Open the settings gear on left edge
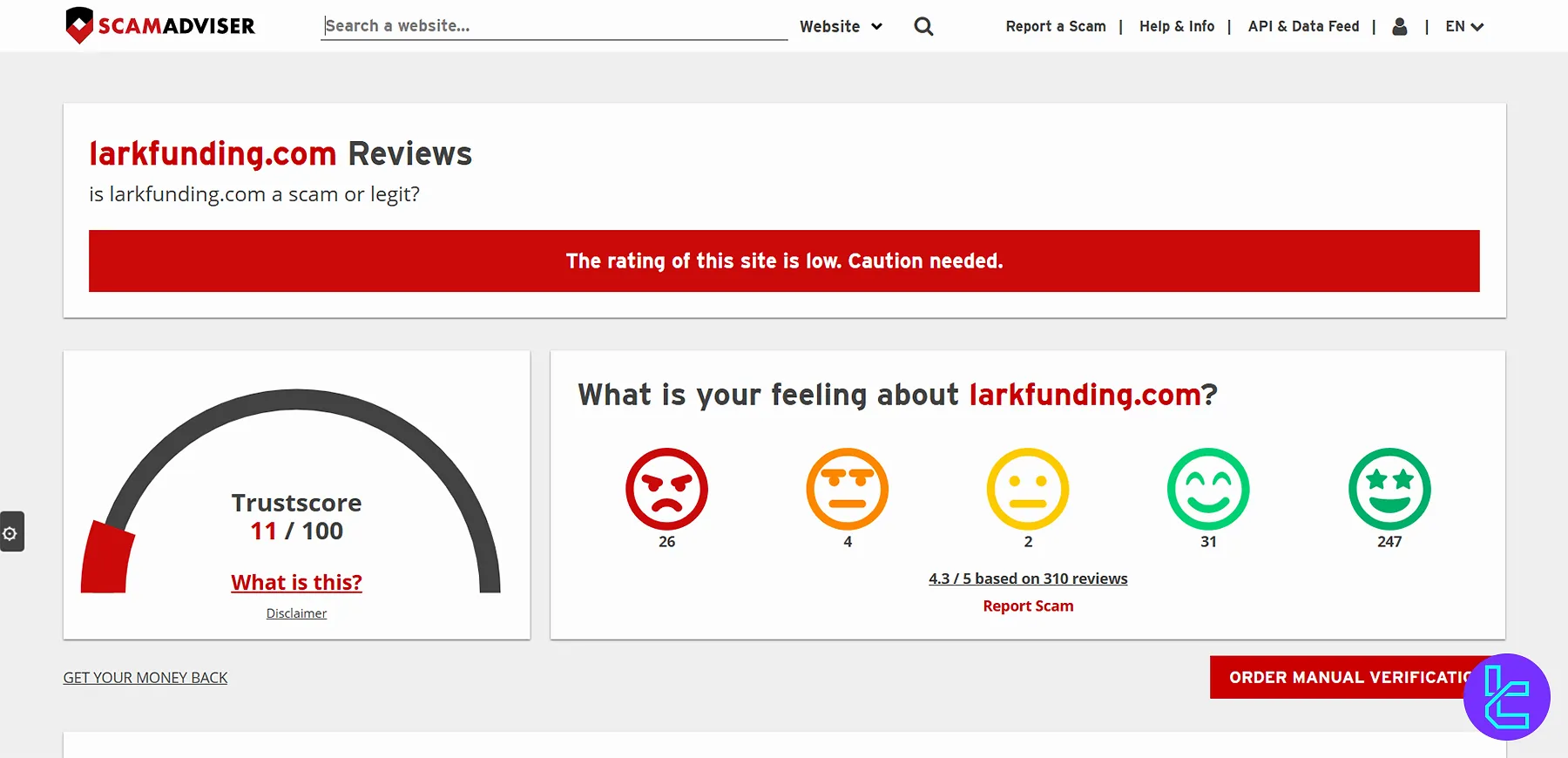The height and width of the screenshot is (758, 1568). click(10, 532)
